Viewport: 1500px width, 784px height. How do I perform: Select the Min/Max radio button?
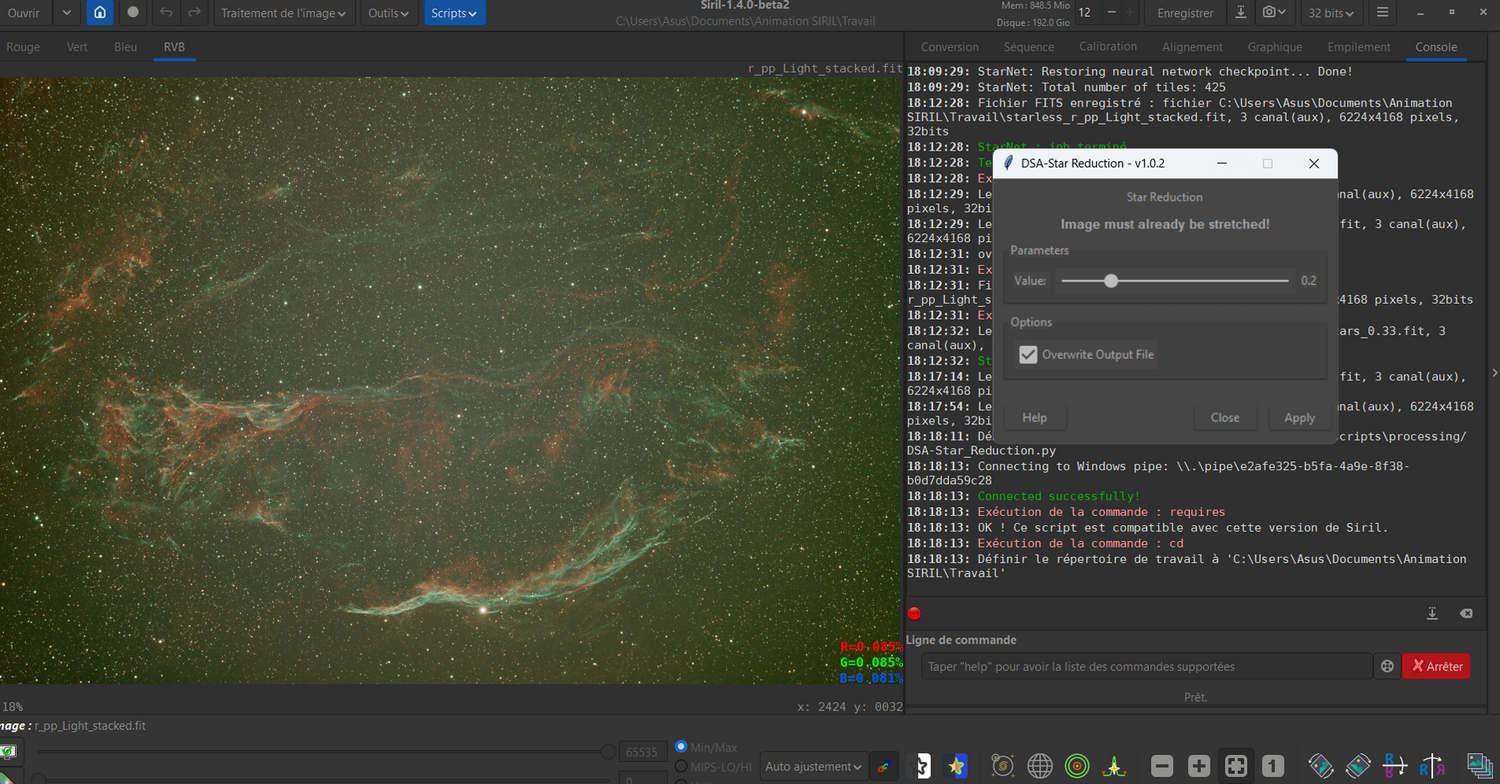682,747
